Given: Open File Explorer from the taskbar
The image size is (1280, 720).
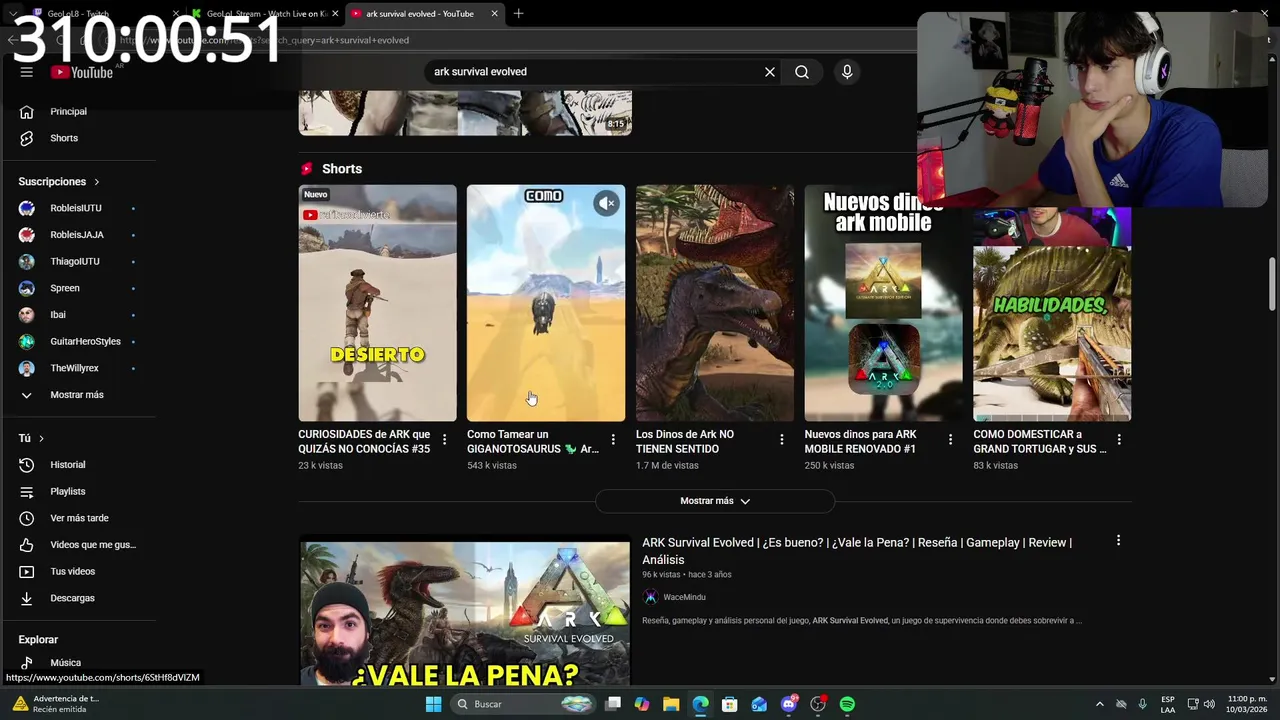Looking at the screenshot, I should pyautogui.click(x=671, y=704).
